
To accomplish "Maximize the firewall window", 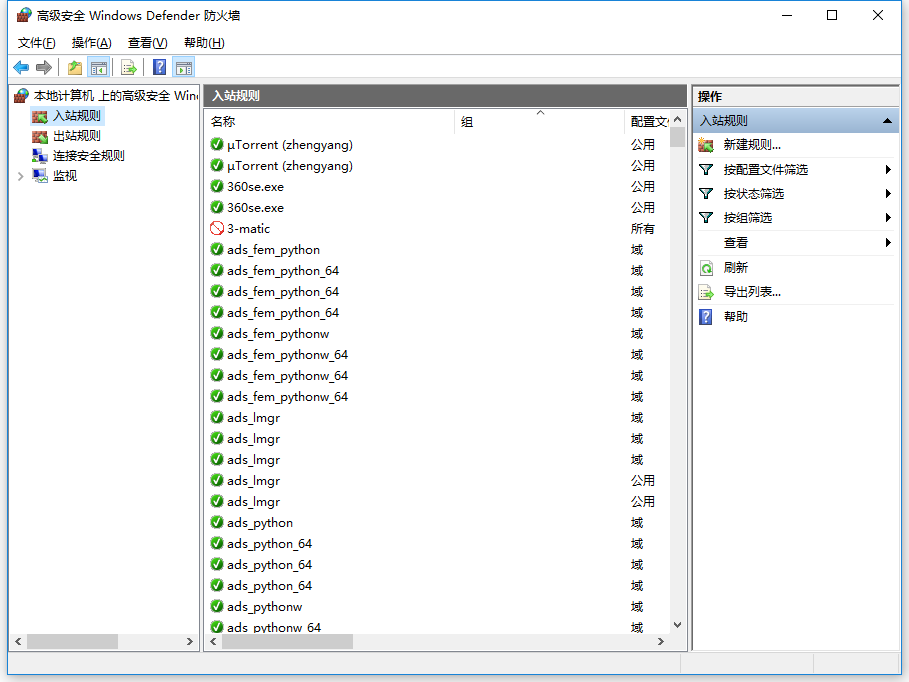I will (832, 16).
